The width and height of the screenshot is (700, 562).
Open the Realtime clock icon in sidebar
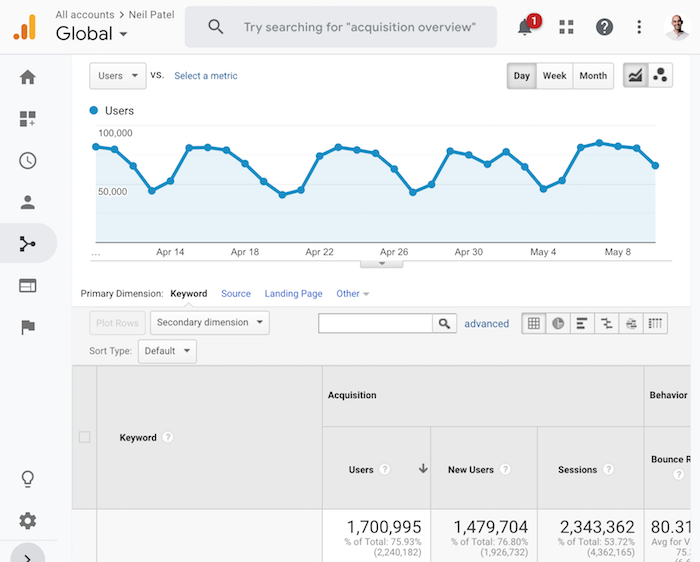tap(28, 161)
